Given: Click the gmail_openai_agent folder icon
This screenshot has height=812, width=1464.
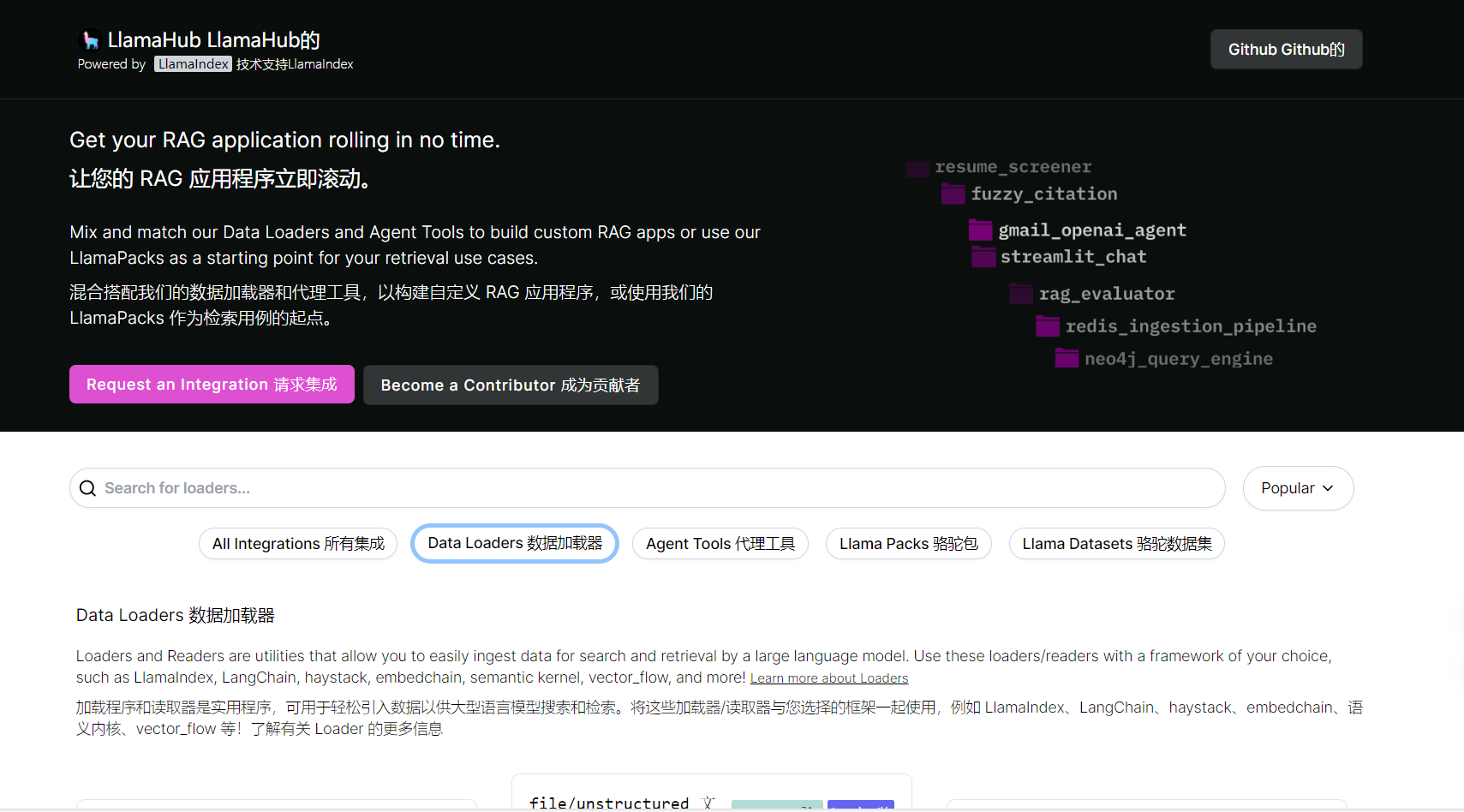Looking at the screenshot, I should [981, 230].
